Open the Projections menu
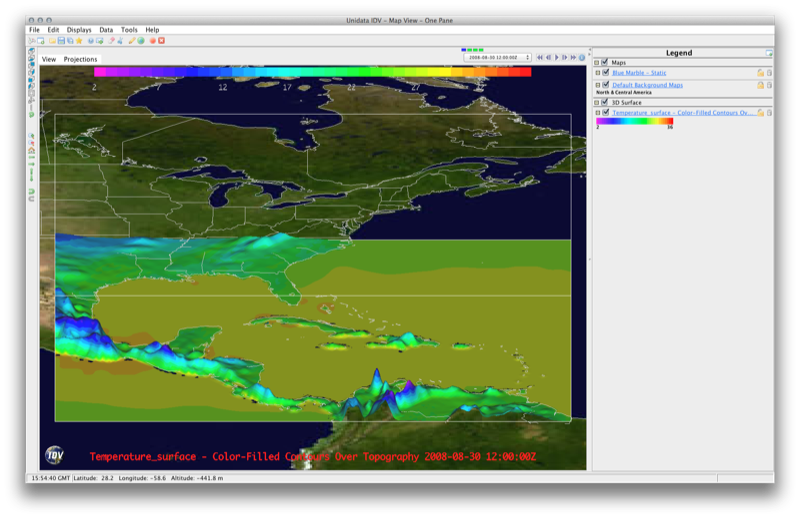This screenshot has height=518, width=800. 81,59
